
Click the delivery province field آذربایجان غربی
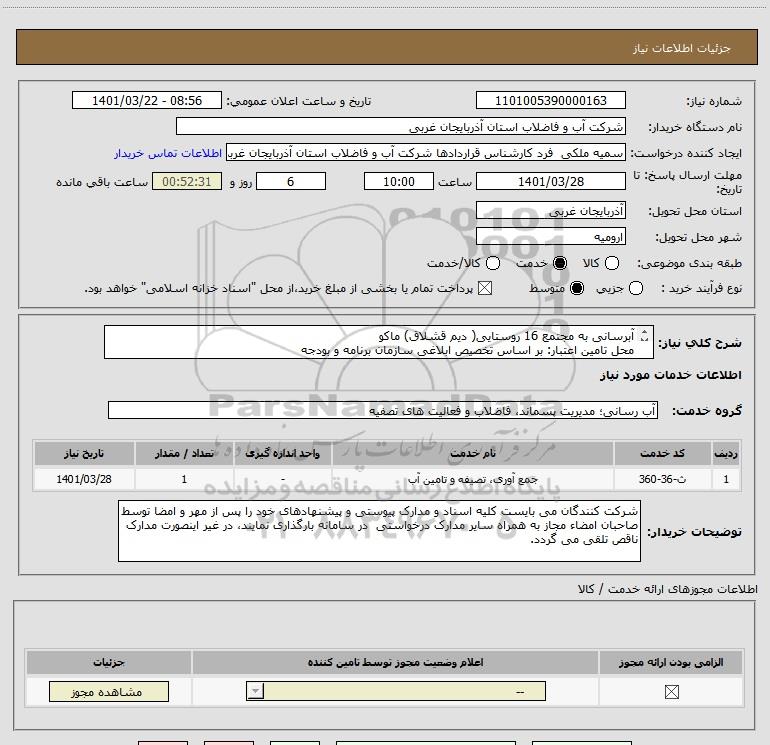coord(550,211)
